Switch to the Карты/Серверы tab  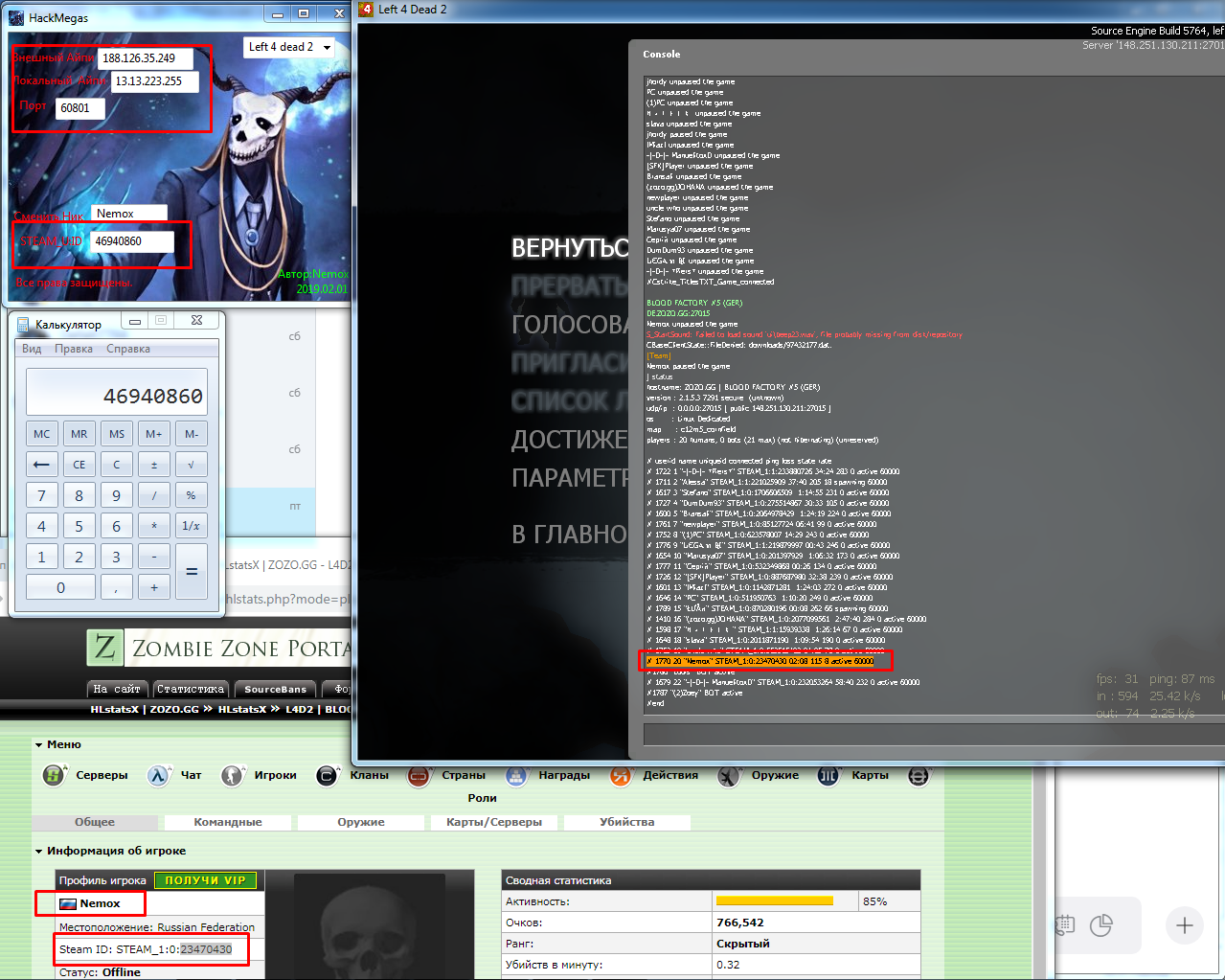(494, 822)
